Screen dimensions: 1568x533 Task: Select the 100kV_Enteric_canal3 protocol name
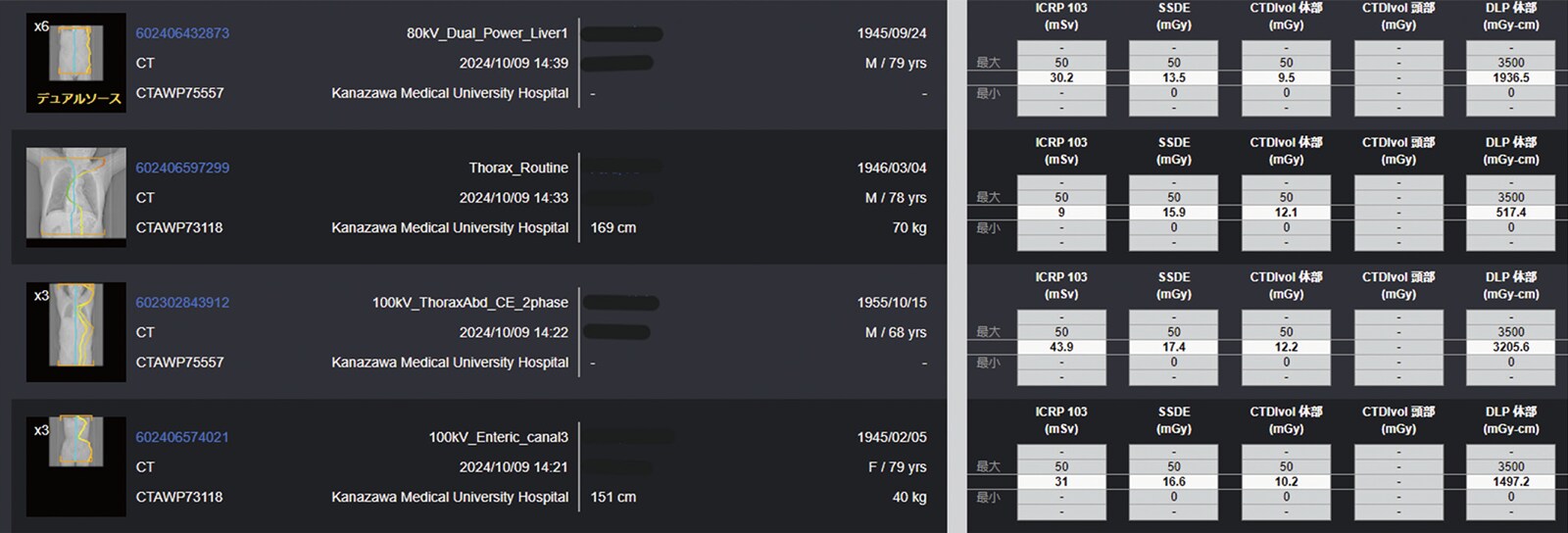click(498, 437)
